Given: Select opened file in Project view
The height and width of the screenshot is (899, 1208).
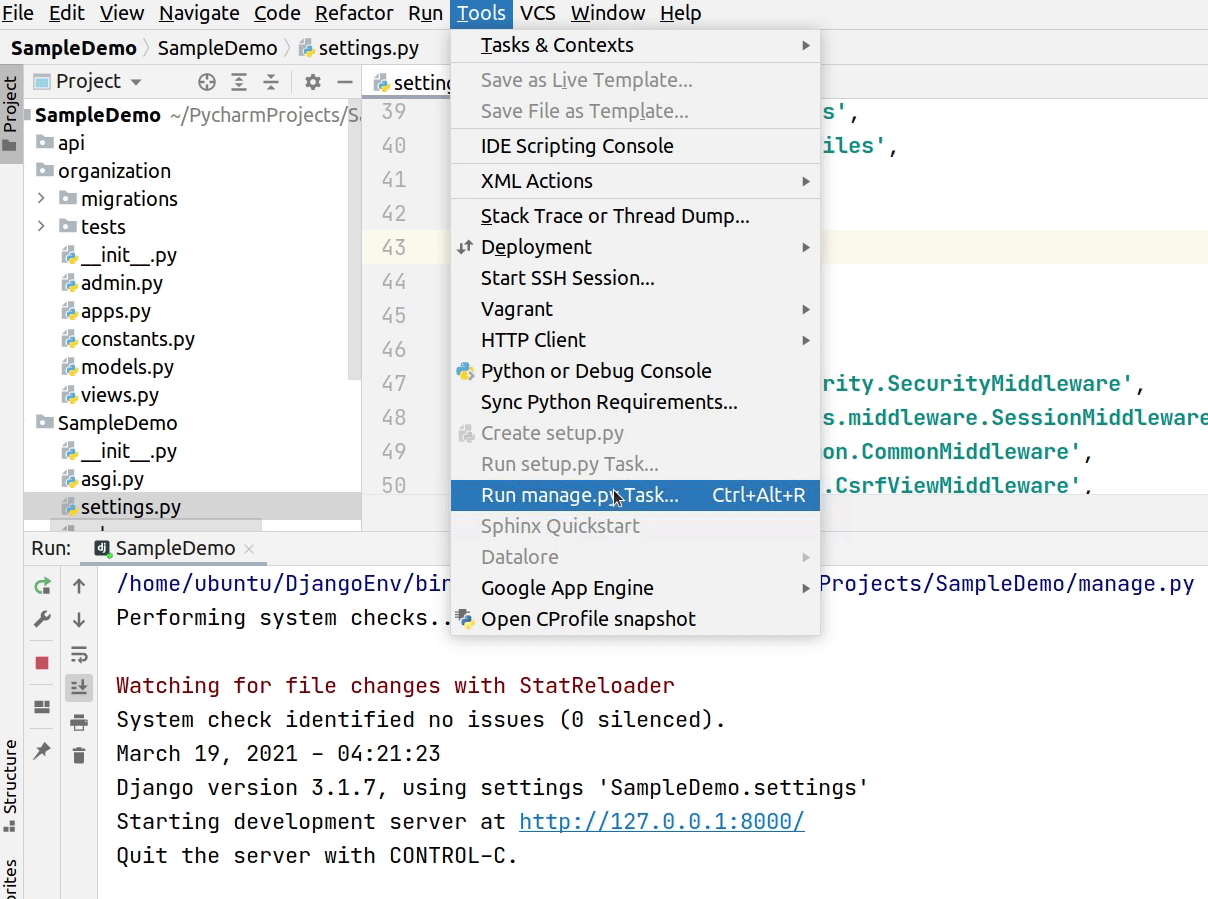Looking at the screenshot, I should coord(206,81).
